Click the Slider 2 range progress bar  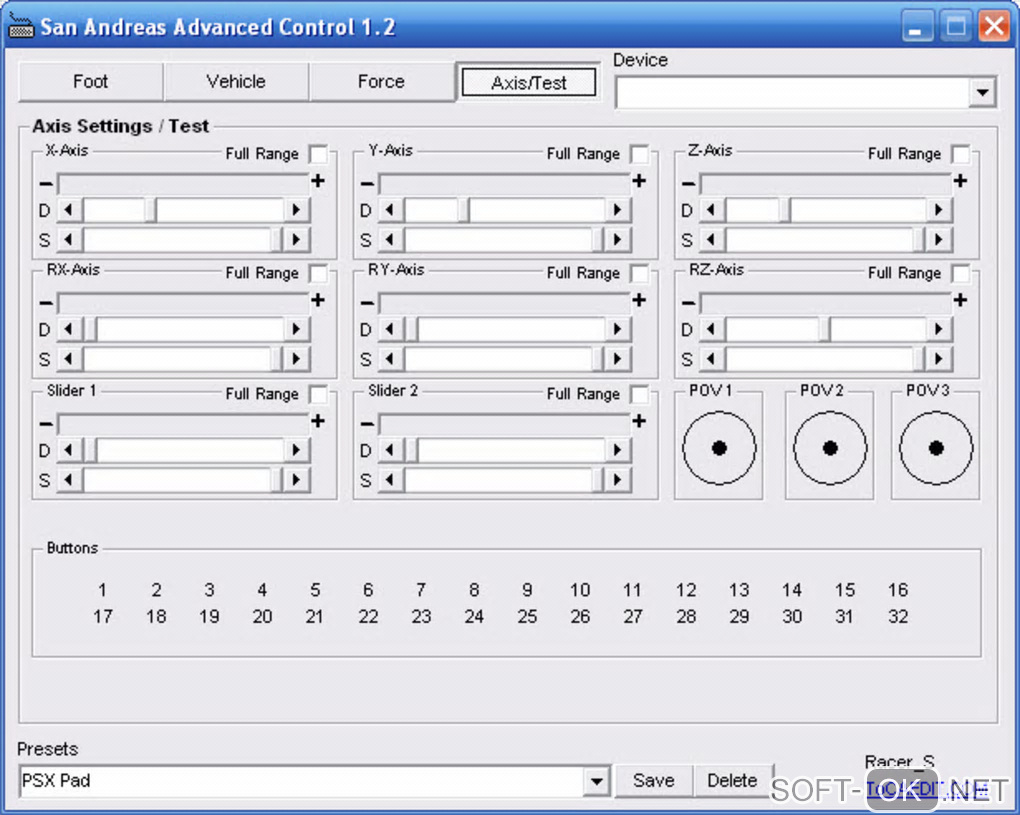coord(505,423)
